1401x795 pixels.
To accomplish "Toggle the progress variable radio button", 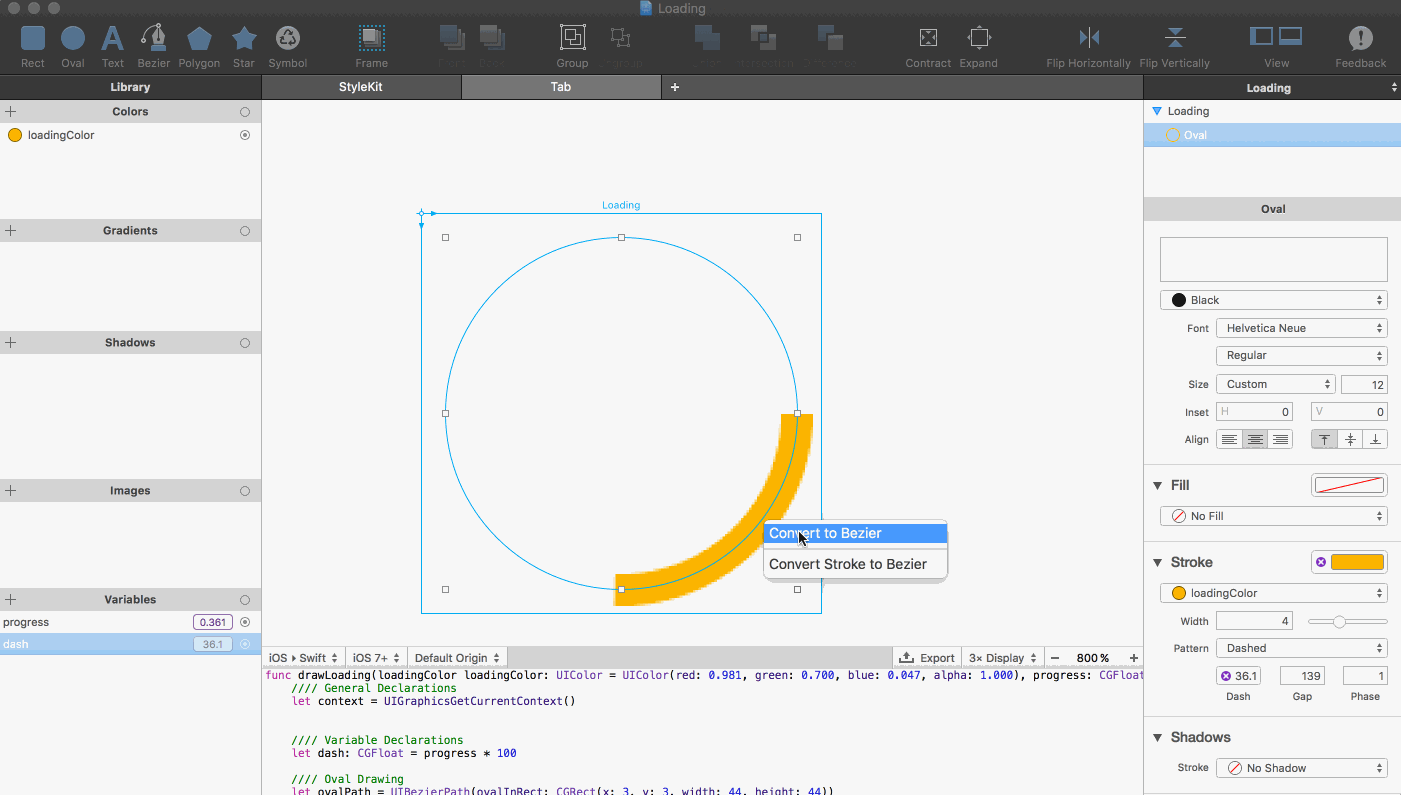I will tap(245, 622).
